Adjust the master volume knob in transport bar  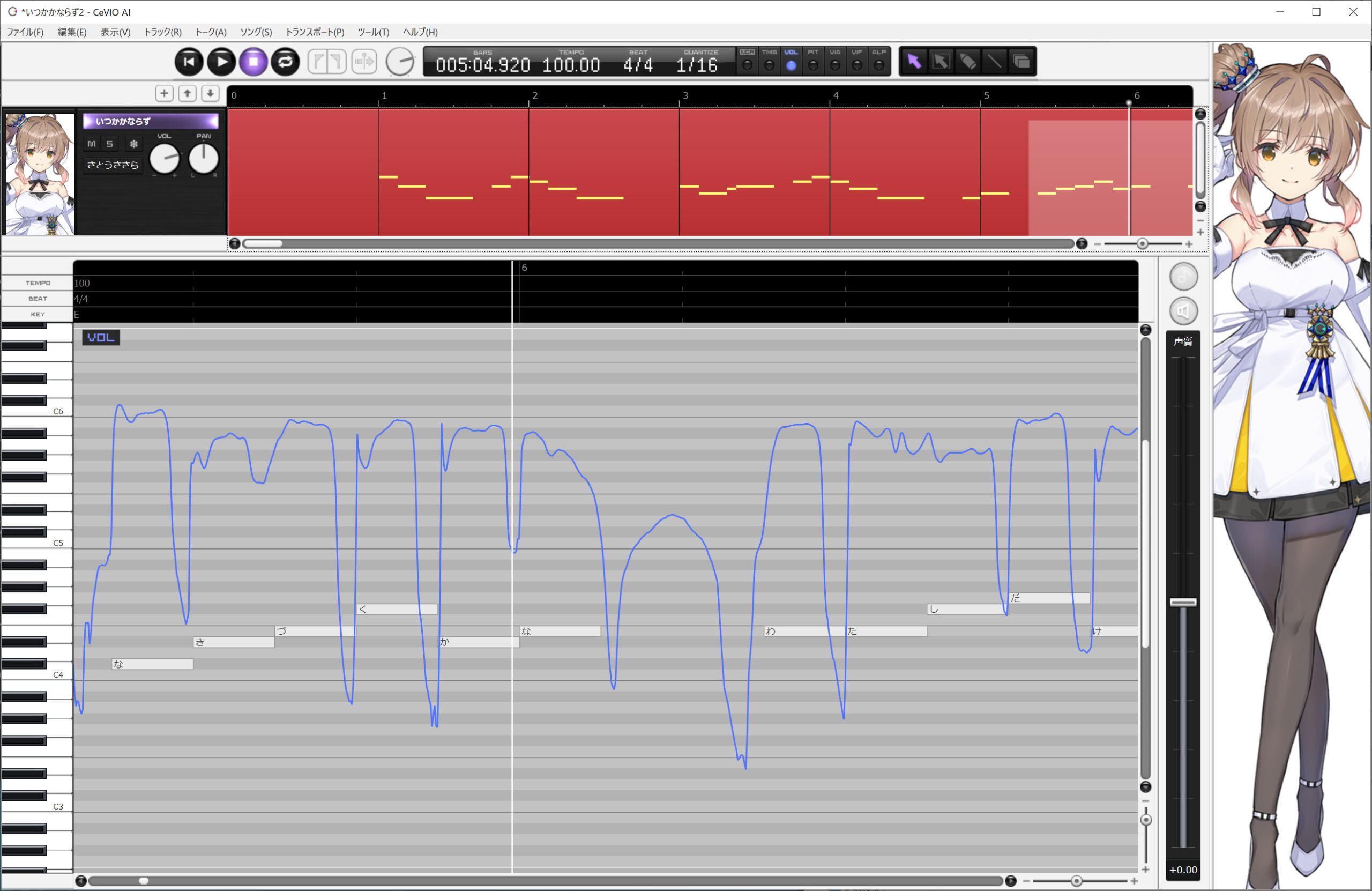tap(400, 62)
